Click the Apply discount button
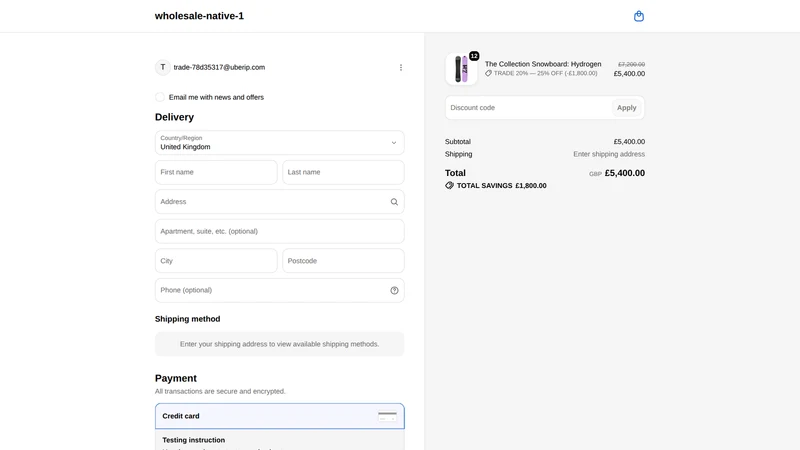 coord(627,108)
